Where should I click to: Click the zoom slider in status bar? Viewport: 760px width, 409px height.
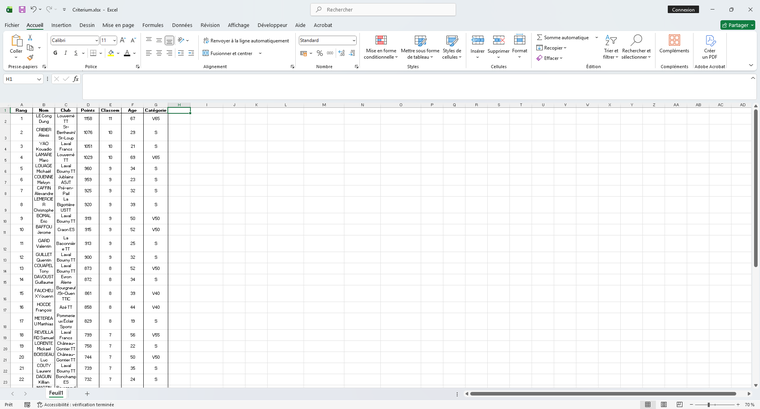(710, 404)
